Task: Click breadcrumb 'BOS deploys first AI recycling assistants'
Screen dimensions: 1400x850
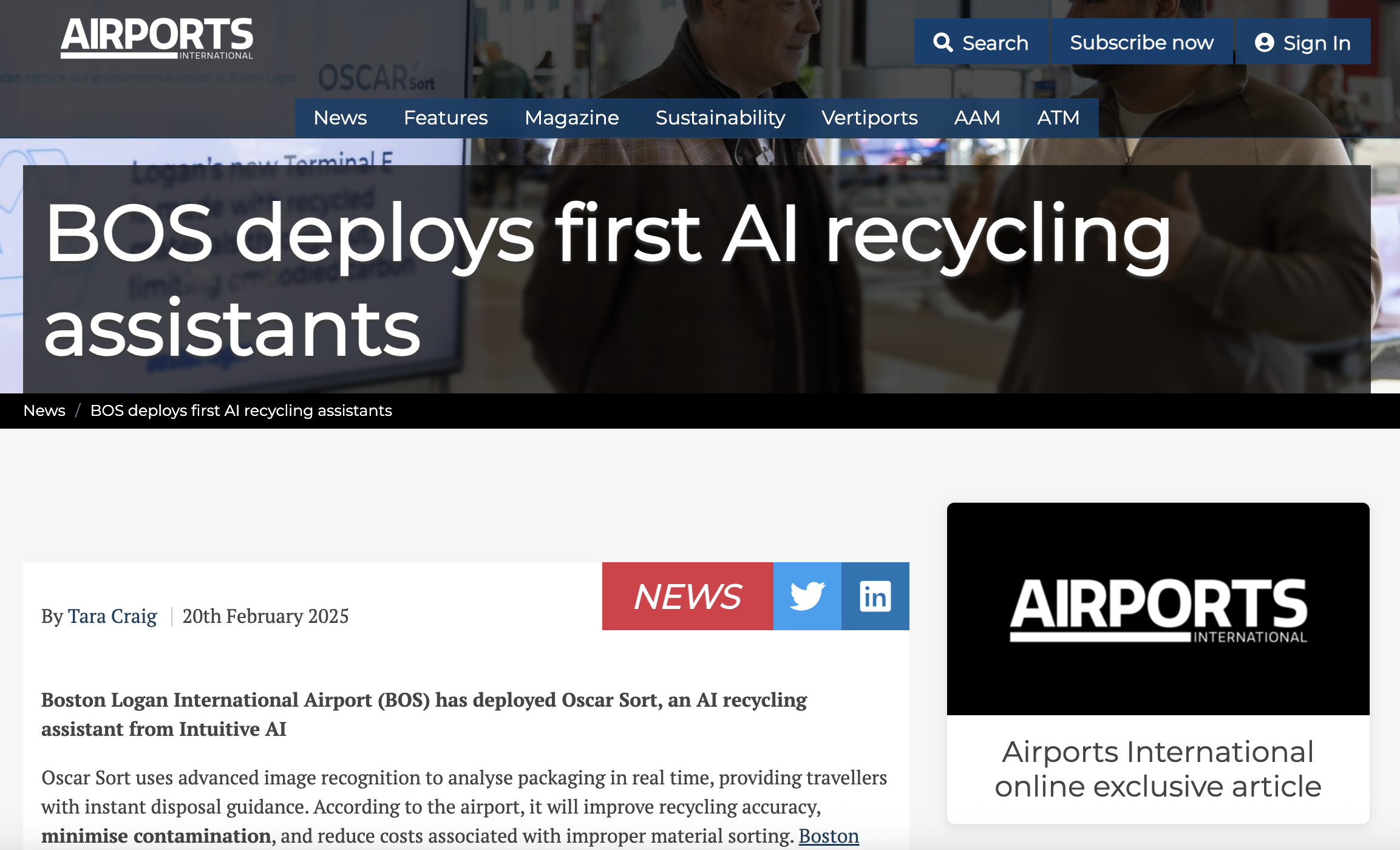Action: 241,411
